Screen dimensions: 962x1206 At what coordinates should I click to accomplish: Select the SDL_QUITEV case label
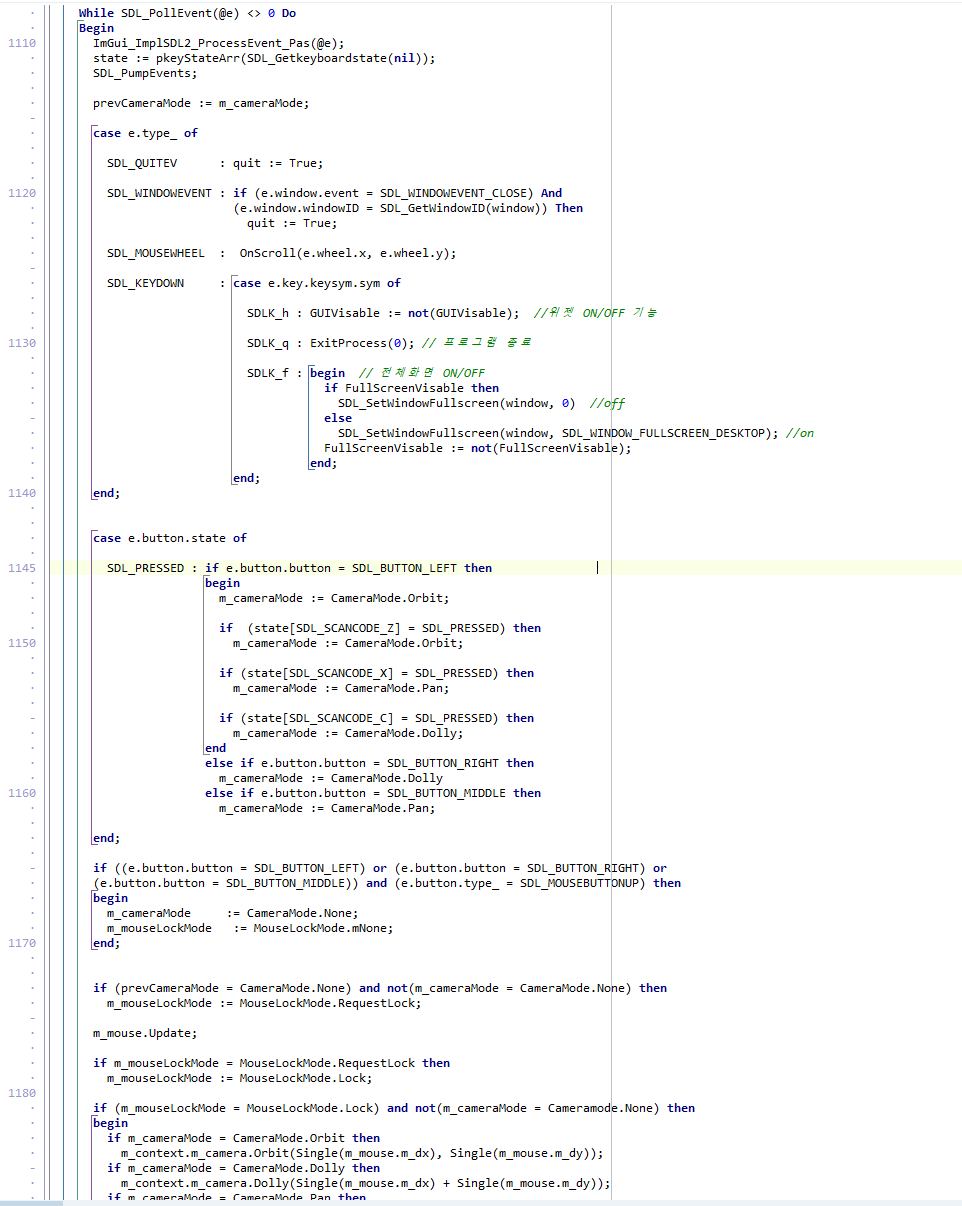point(142,163)
